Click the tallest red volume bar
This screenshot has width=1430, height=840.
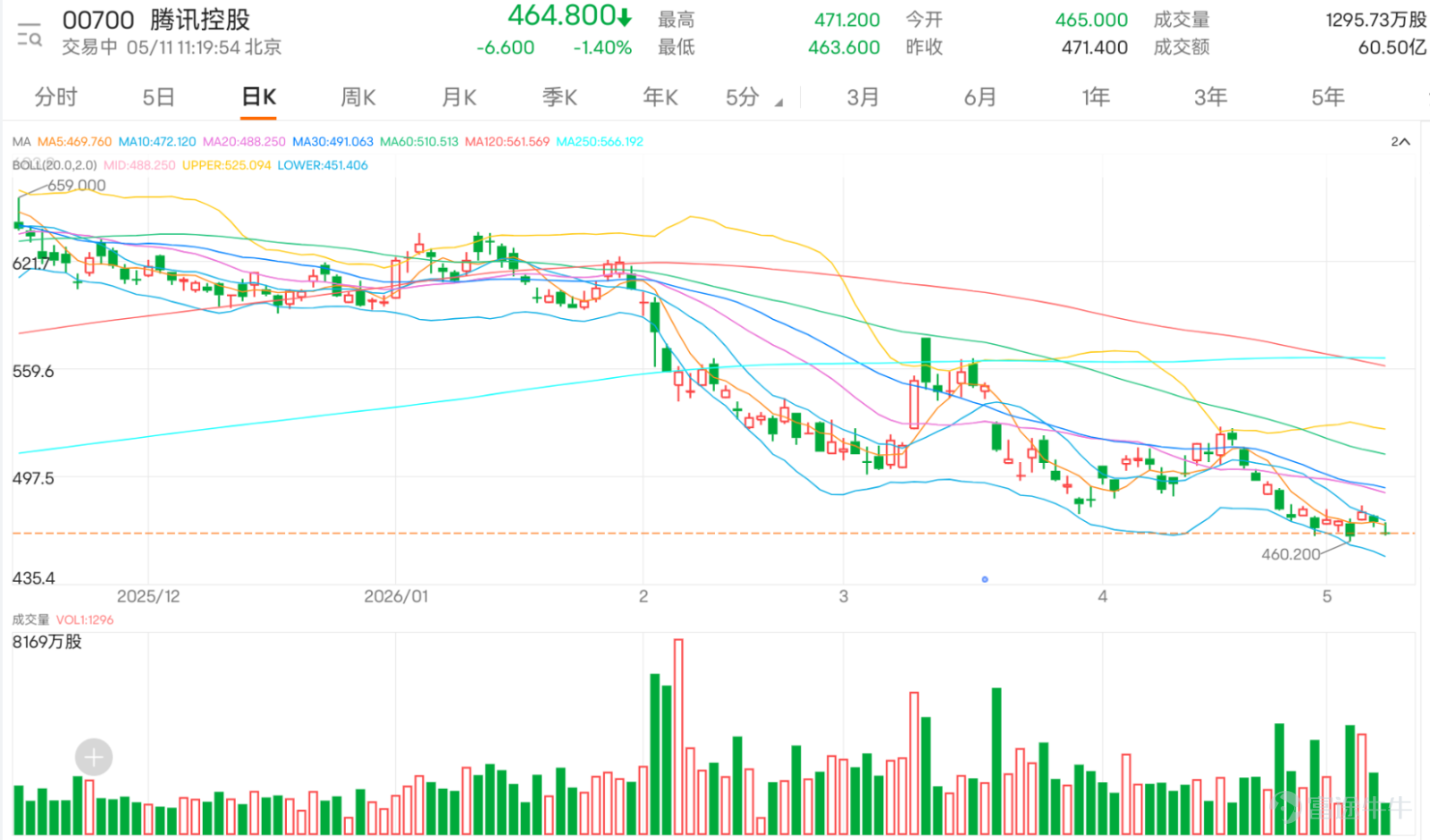(678, 737)
